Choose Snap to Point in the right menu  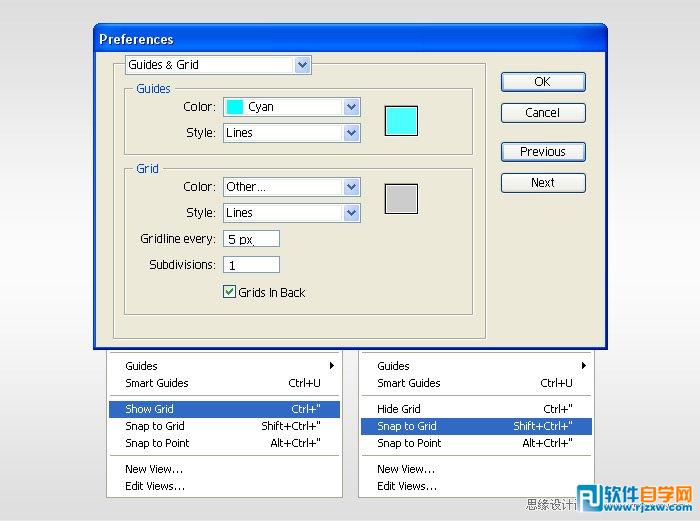pos(476,443)
